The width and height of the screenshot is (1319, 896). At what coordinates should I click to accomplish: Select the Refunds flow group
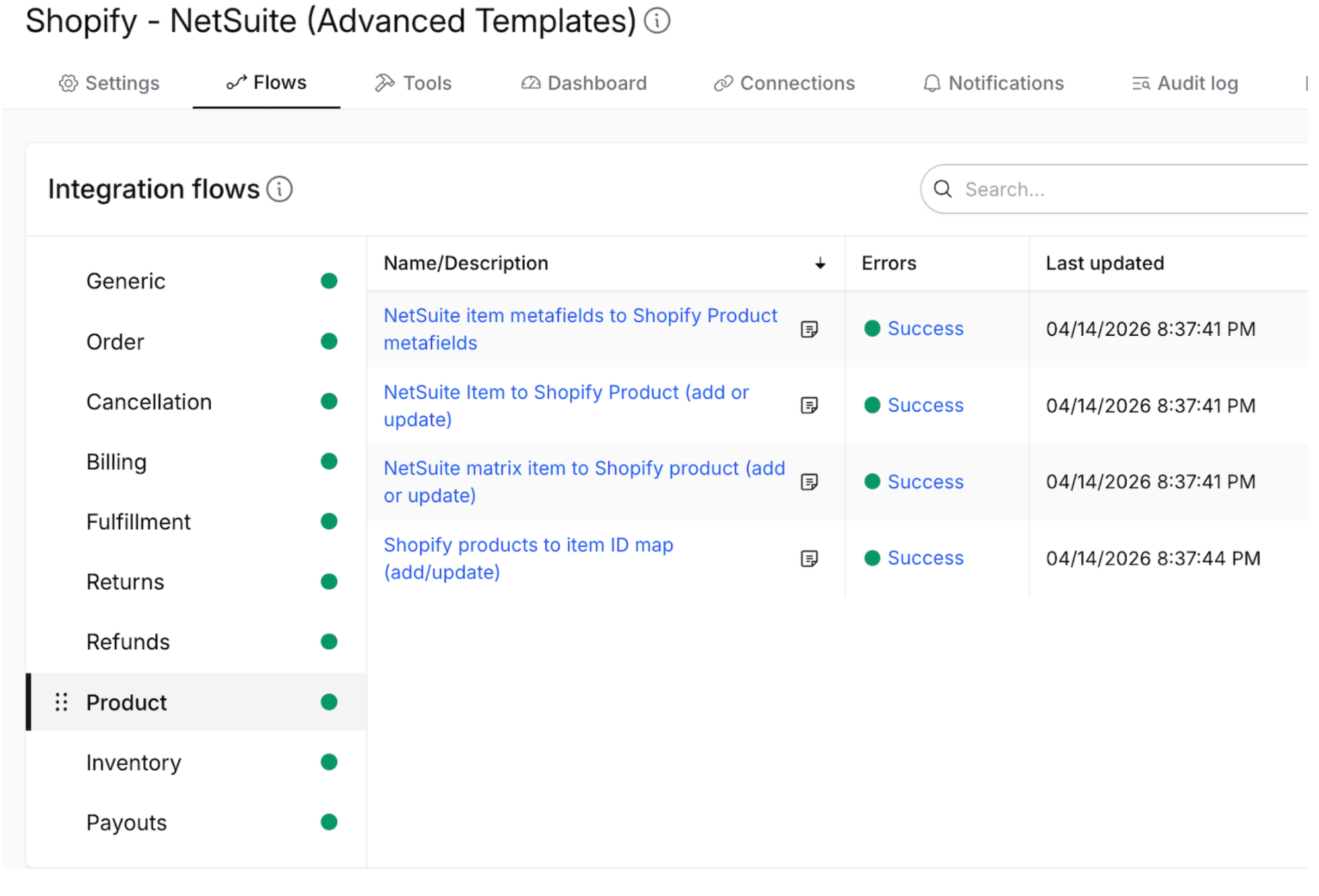(x=196, y=641)
